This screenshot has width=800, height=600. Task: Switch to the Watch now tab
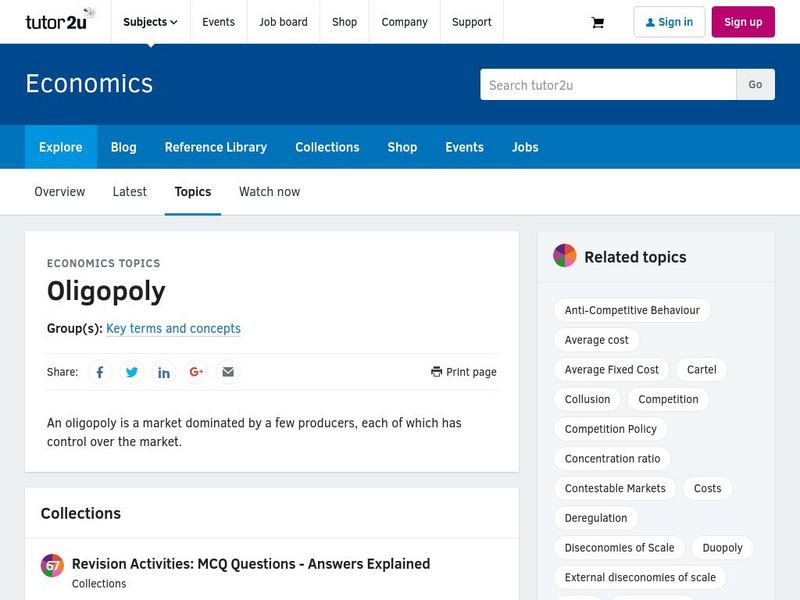pos(269,191)
